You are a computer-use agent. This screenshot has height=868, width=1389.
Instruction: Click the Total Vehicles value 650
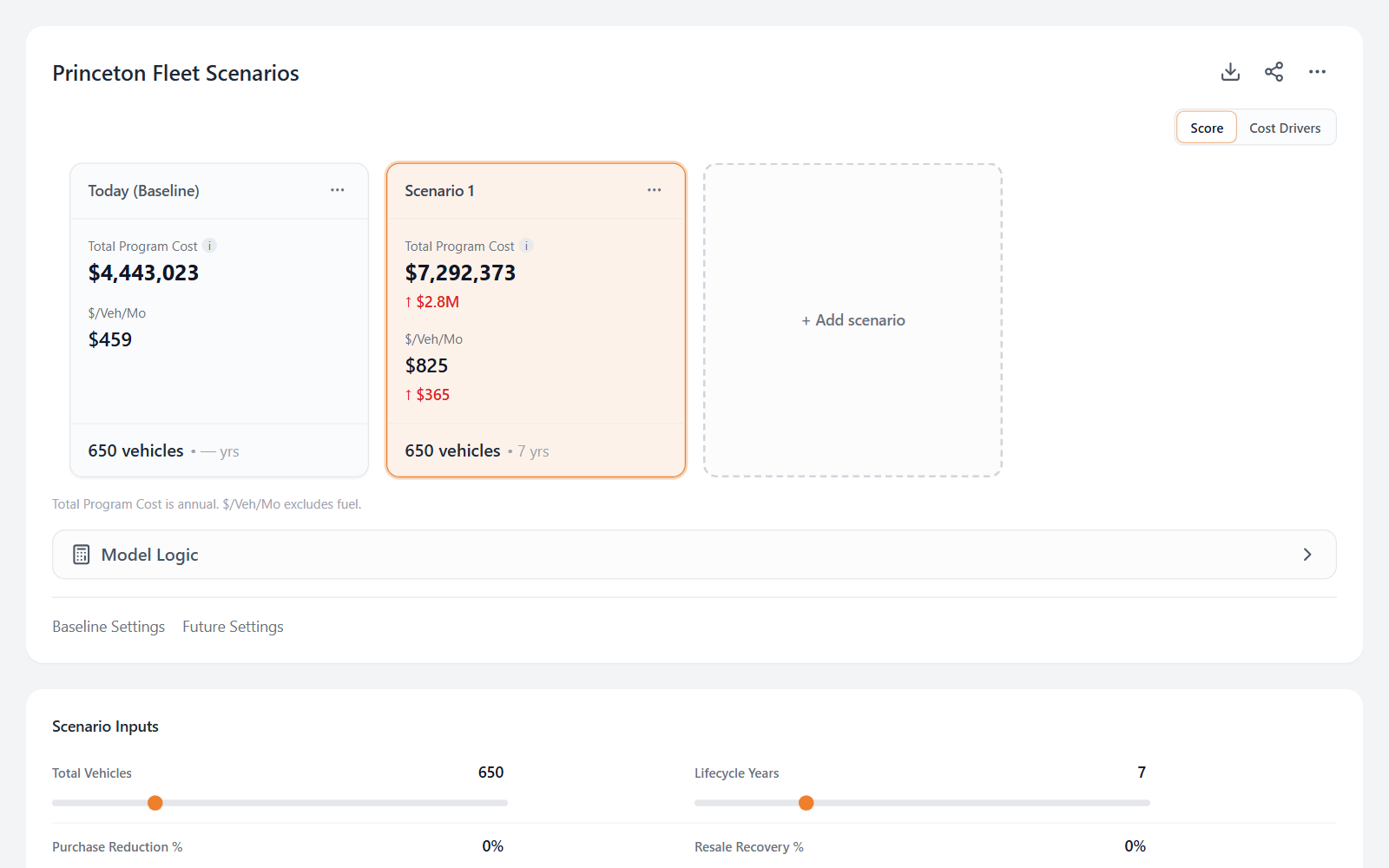point(490,773)
